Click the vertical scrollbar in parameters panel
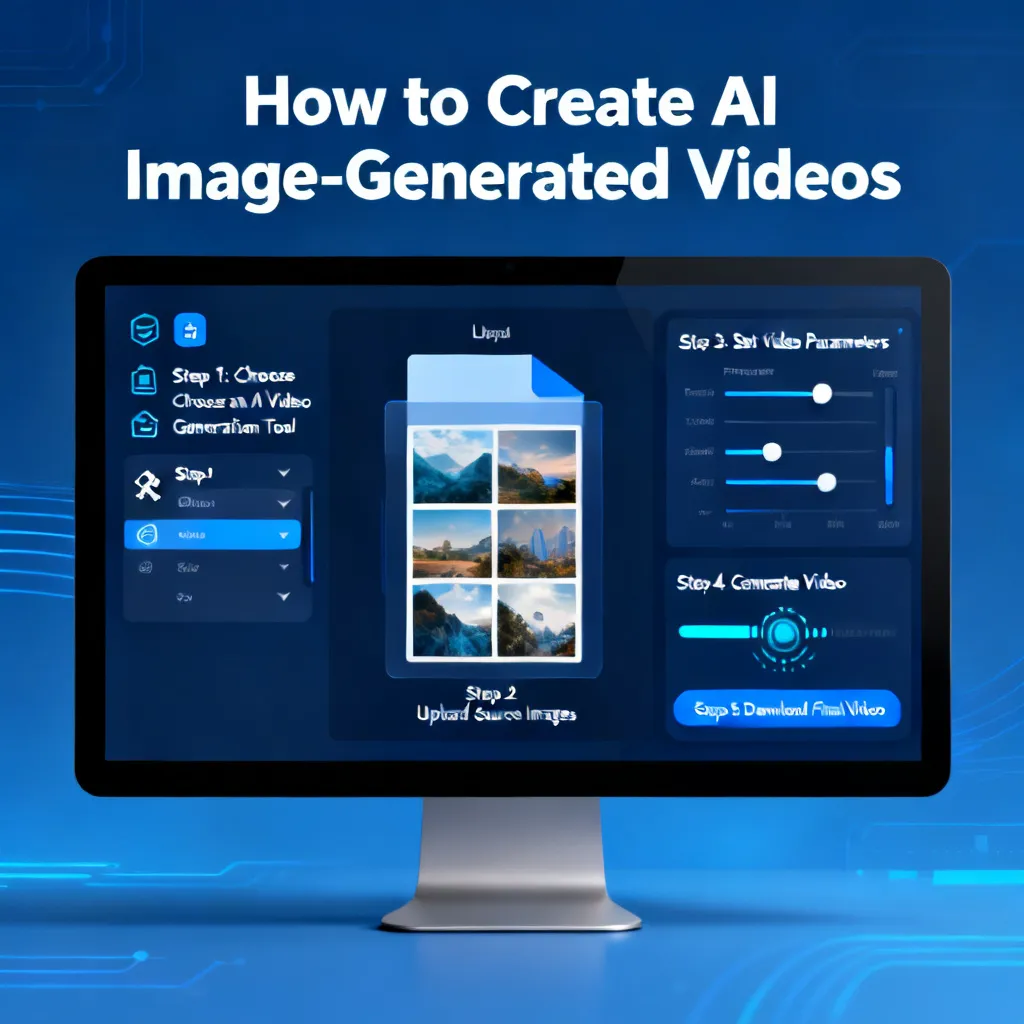This screenshot has width=1024, height=1024. click(x=889, y=447)
